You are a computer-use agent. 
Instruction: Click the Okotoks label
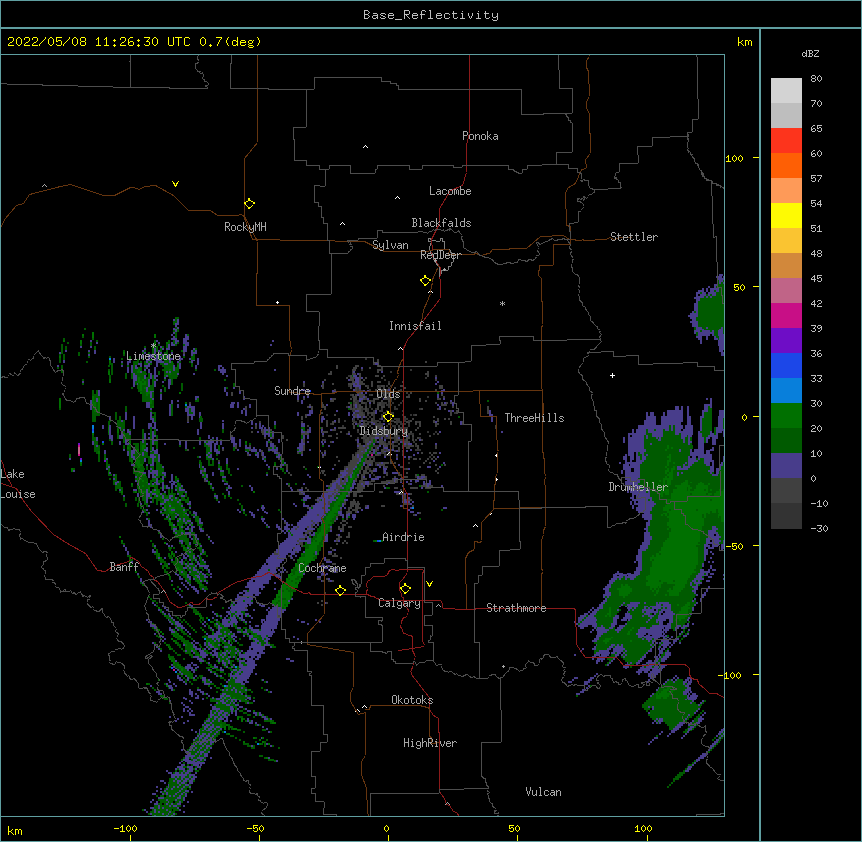pos(412,700)
